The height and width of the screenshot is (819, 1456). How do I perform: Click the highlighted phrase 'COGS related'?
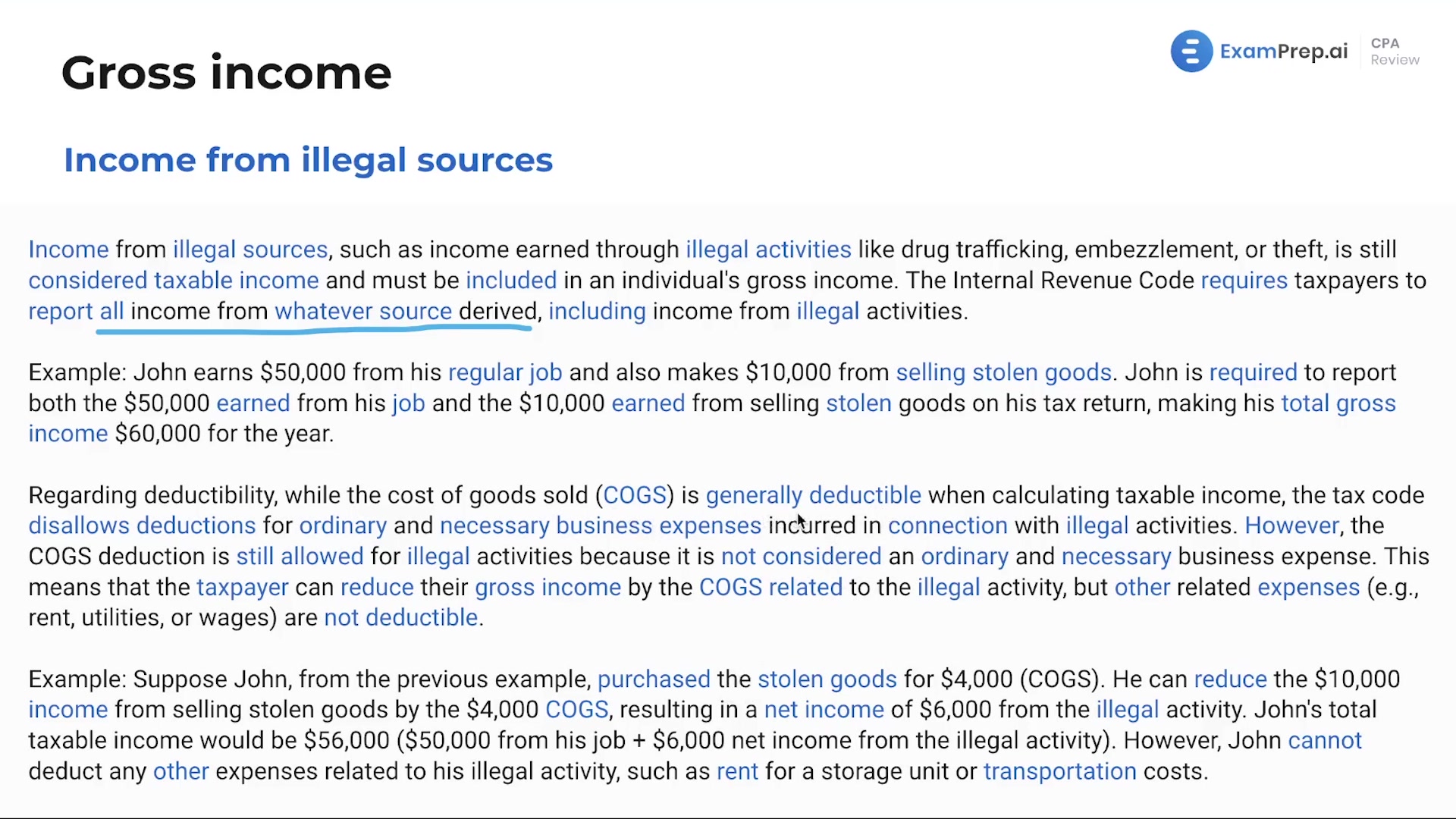pos(770,587)
